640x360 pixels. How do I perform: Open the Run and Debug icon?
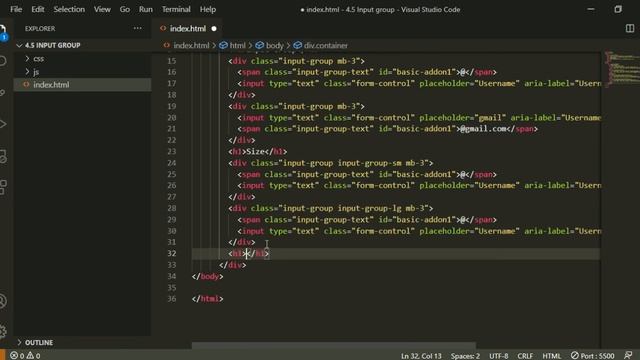pos(3,124)
